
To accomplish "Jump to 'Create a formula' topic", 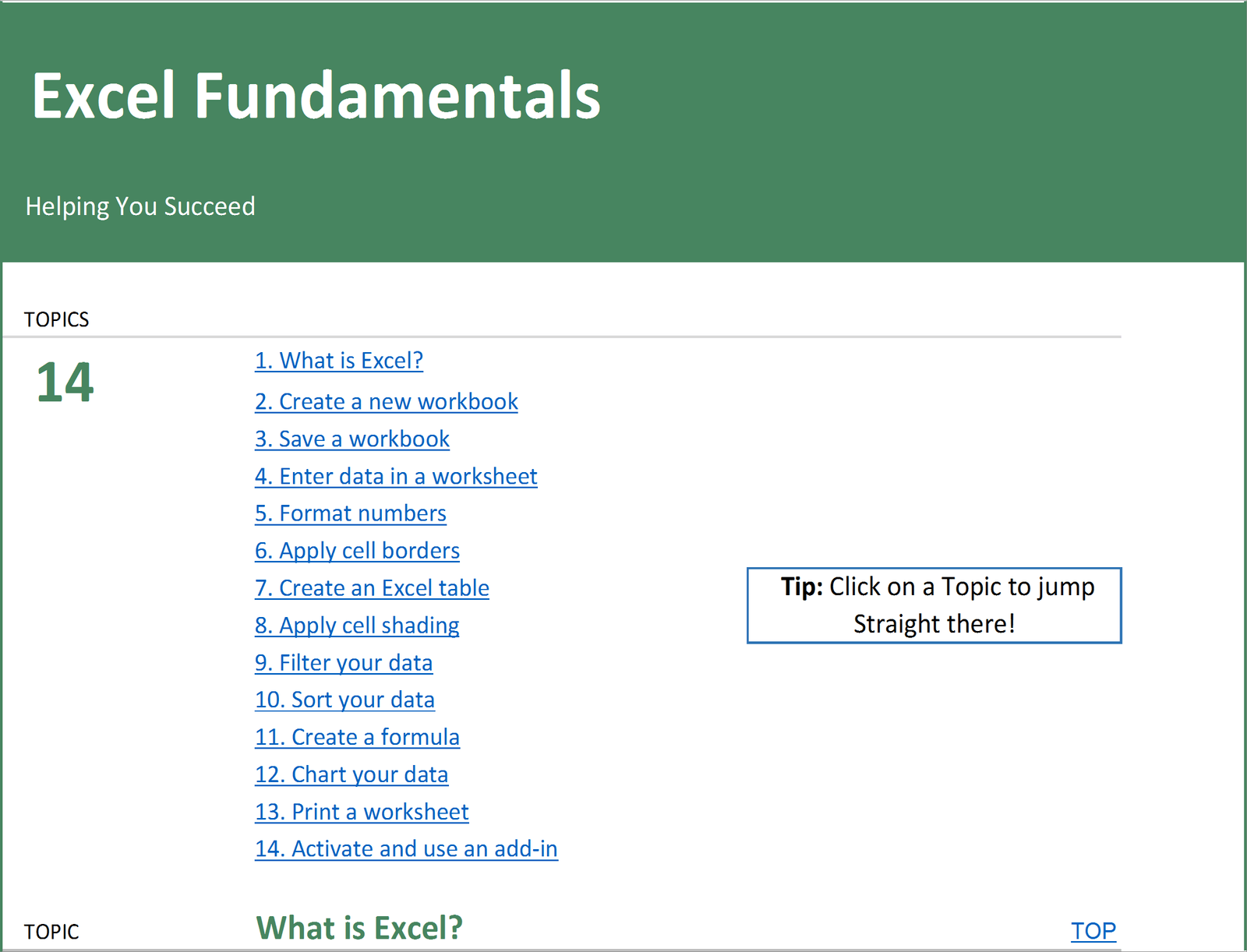I will [x=356, y=737].
